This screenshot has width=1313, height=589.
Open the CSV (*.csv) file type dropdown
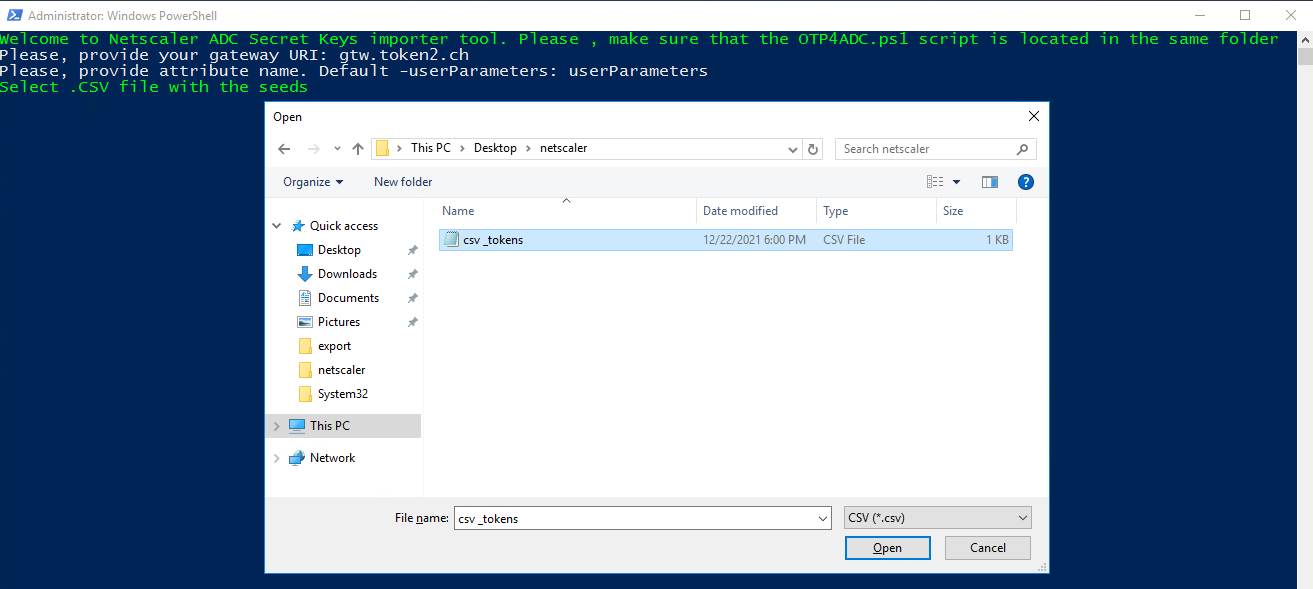[938, 518]
